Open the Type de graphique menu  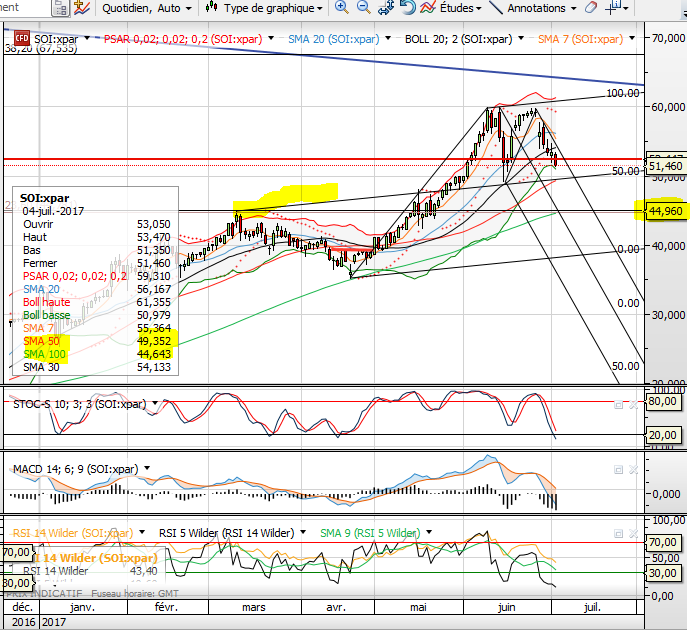[x=273, y=8]
